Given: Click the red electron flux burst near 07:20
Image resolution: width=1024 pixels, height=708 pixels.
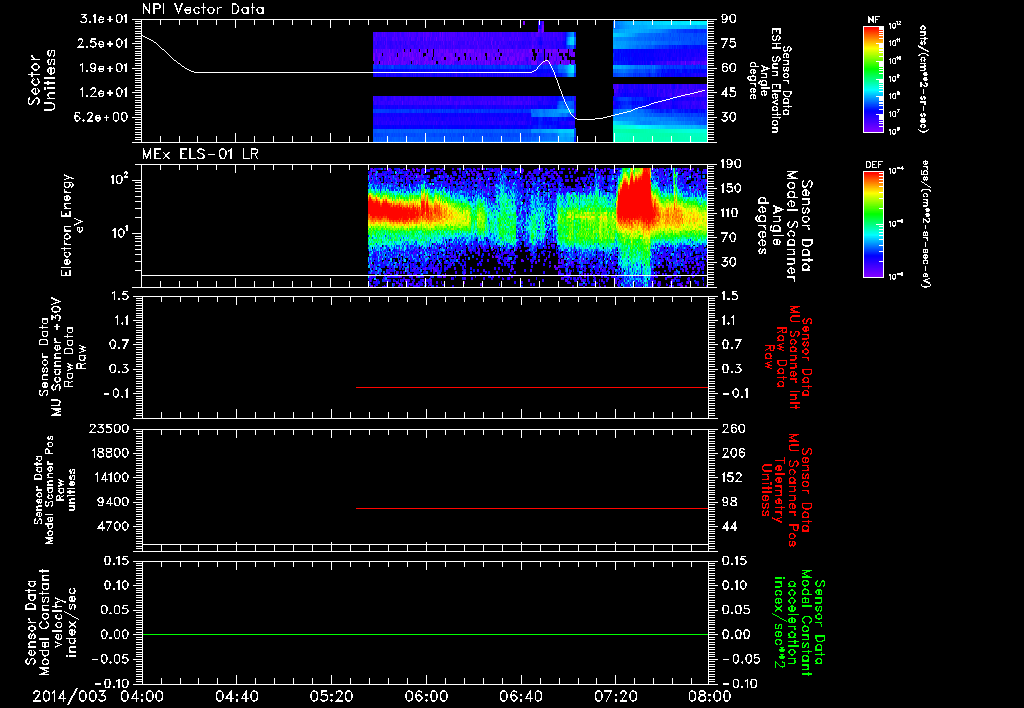Looking at the screenshot, I should pyautogui.click(x=633, y=196).
